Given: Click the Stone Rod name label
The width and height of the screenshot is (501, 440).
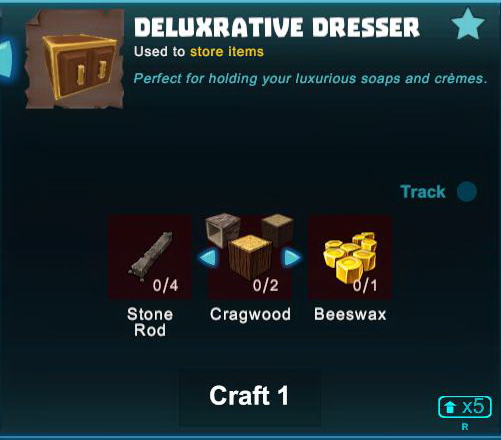Looking at the screenshot, I should 150,322.
